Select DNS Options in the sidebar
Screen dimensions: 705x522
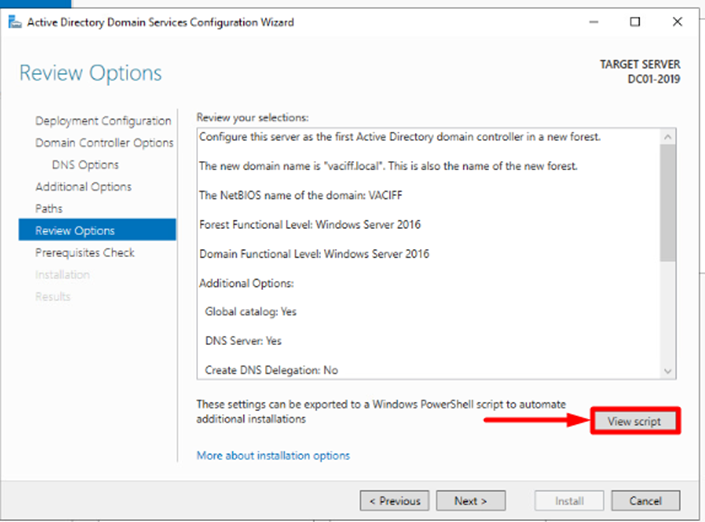point(85,165)
